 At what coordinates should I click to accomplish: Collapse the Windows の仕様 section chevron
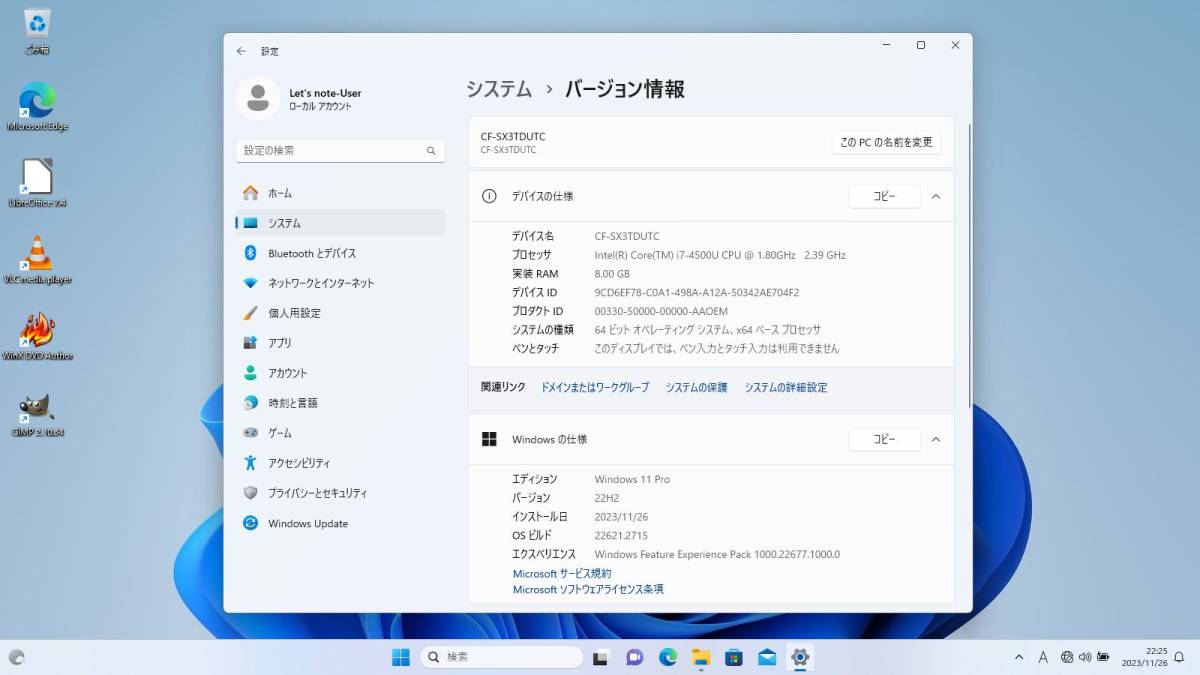tap(935, 439)
